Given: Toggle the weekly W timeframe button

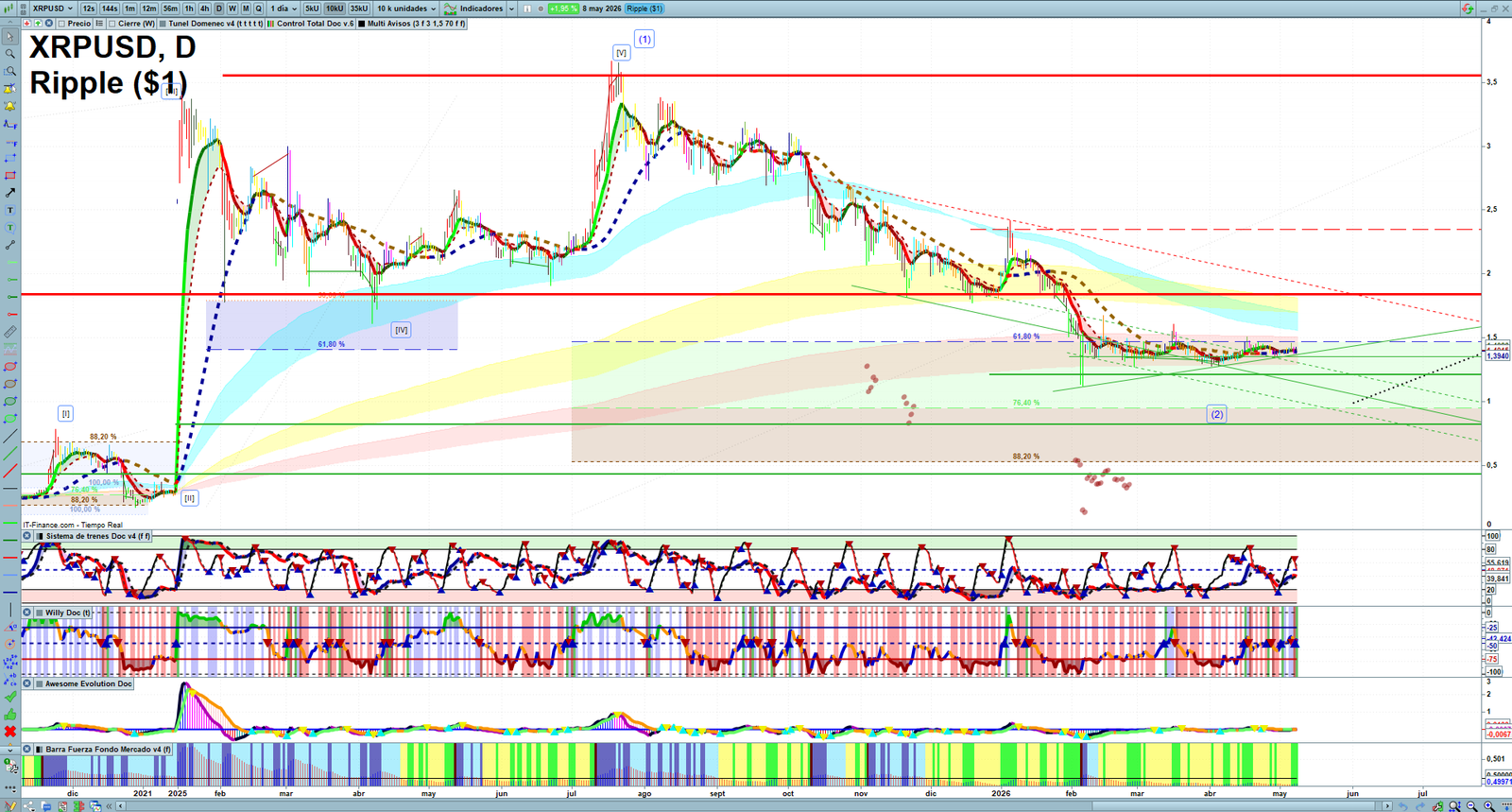Looking at the screenshot, I should pyautogui.click(x=232, y=9).
